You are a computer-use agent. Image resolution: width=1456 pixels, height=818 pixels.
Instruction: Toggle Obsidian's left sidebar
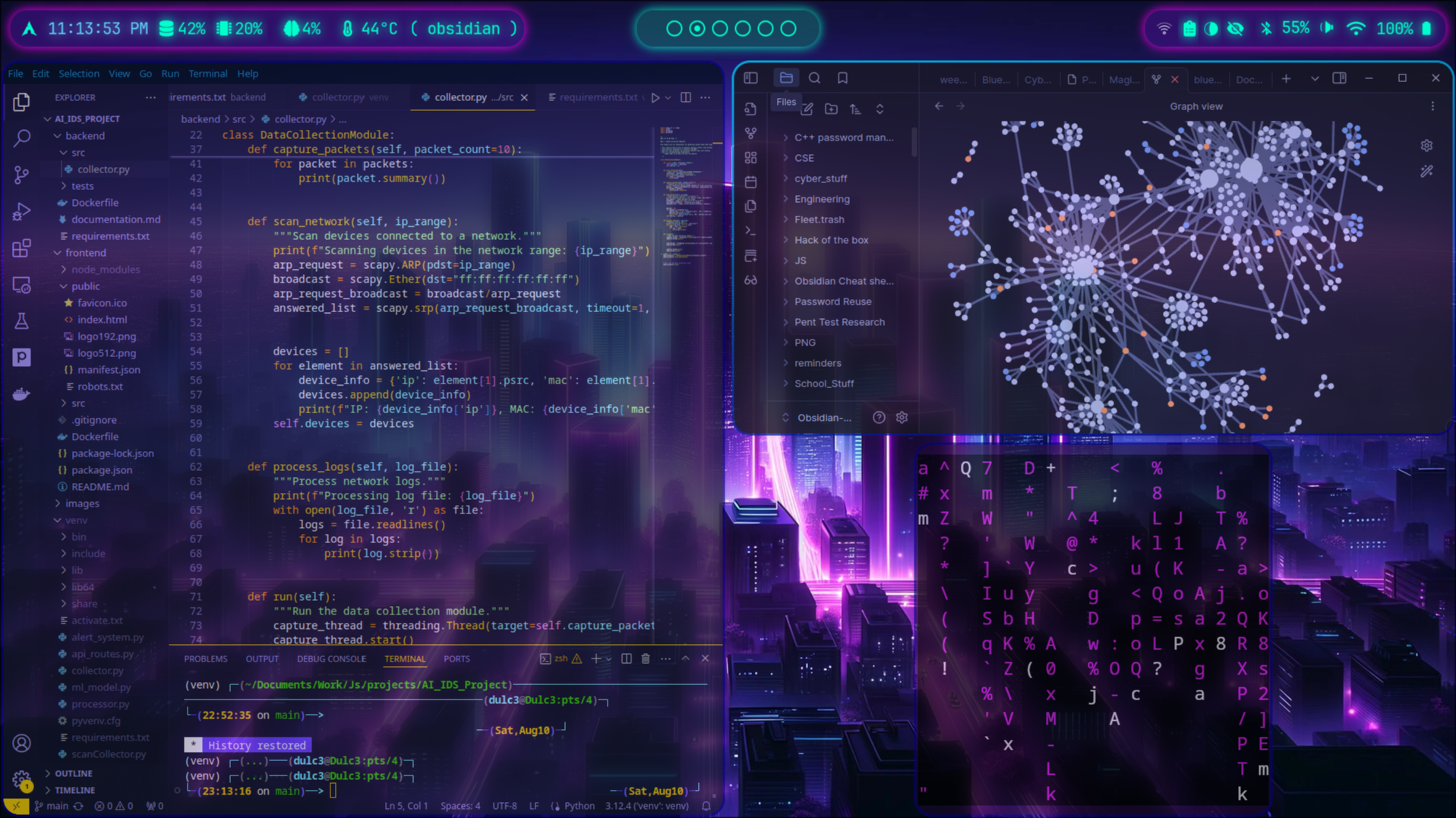coord(750,78)
